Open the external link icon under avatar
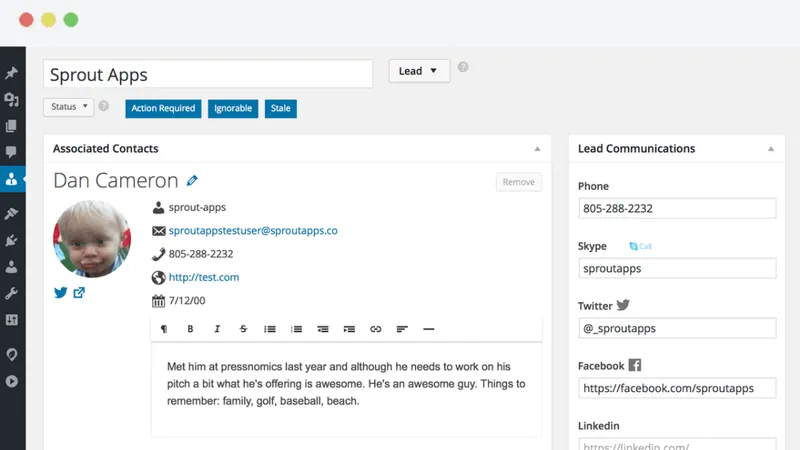This screenshot has height=450, width=800. tap(79, 292)
